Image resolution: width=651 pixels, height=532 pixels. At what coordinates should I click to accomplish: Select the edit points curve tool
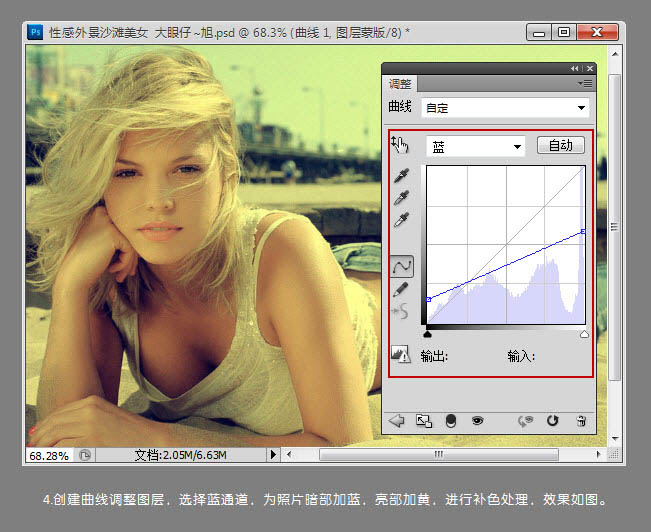point(401,266)
